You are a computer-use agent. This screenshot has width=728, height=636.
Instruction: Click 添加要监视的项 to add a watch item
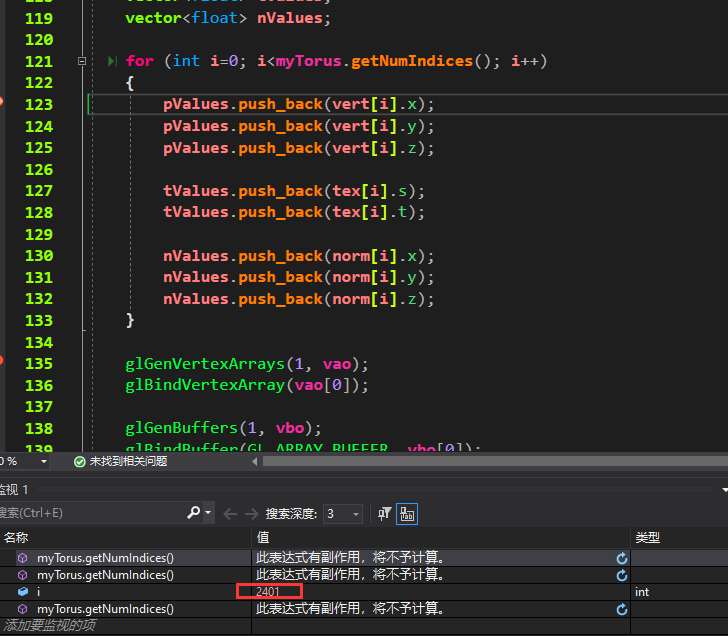[x=49, y=625]
